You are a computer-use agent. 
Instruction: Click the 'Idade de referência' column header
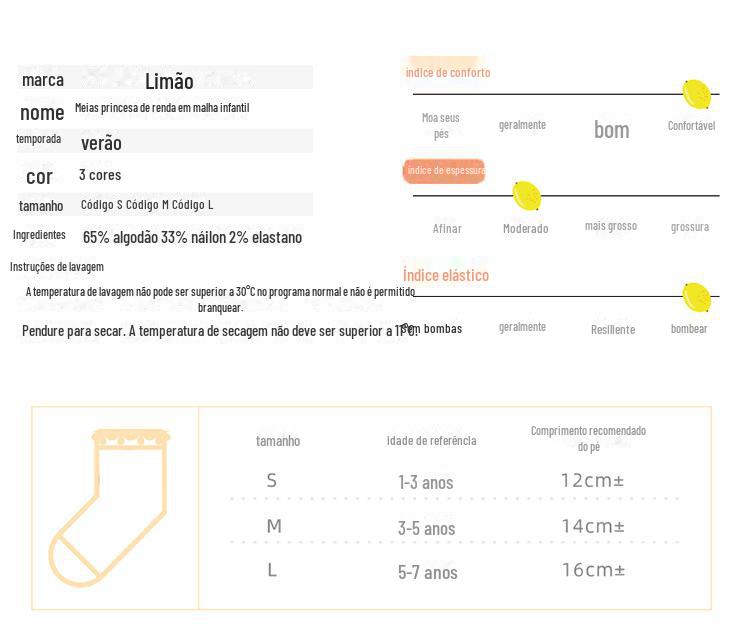[x=431, y=441]
